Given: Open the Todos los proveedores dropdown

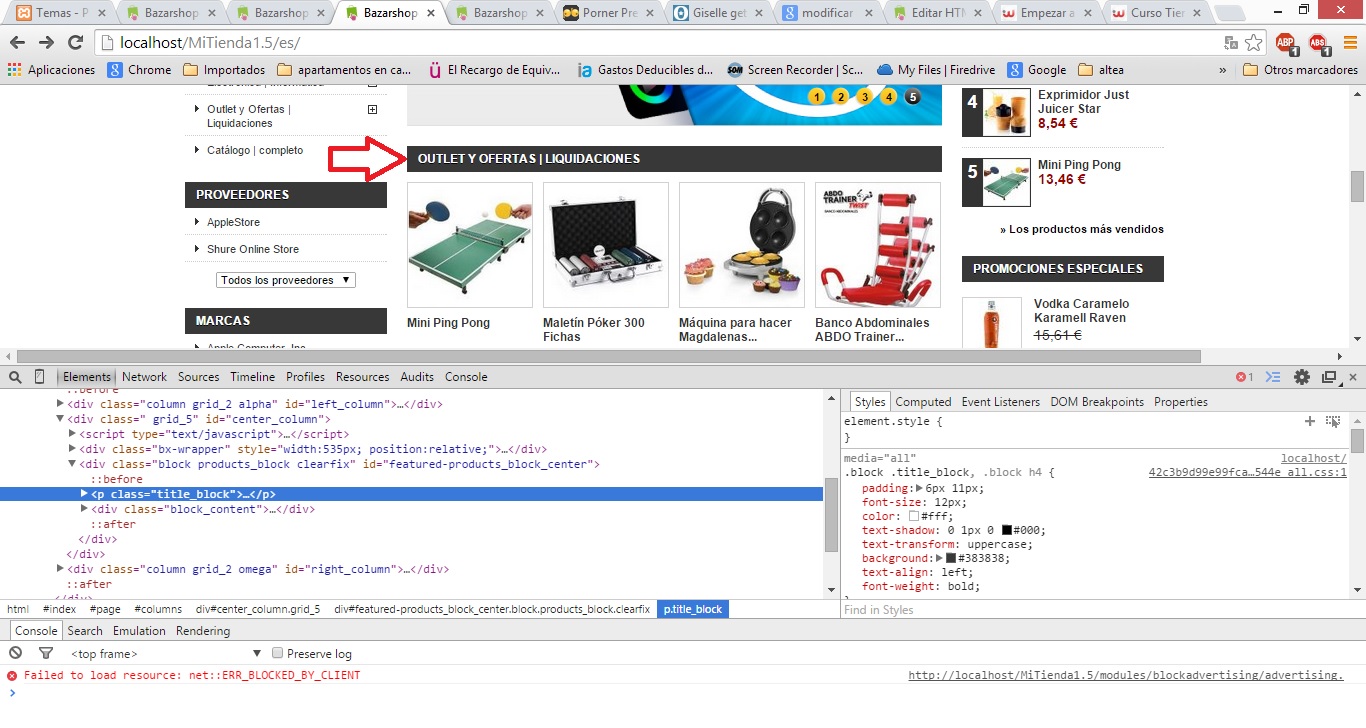Looking at the screenshot, I should point(286,280).
